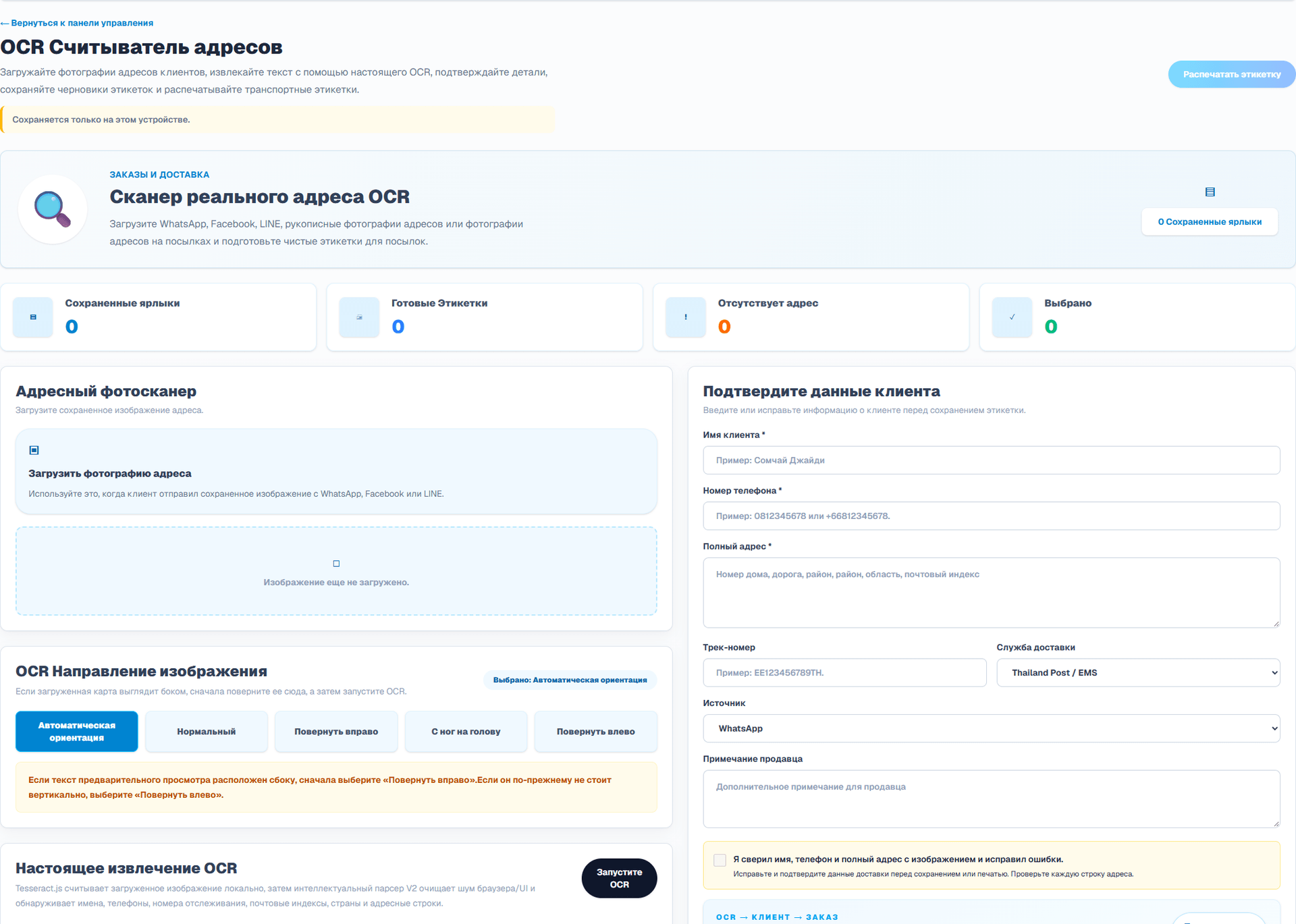Select Нормальный orientation option

click(x=207, y=732)
